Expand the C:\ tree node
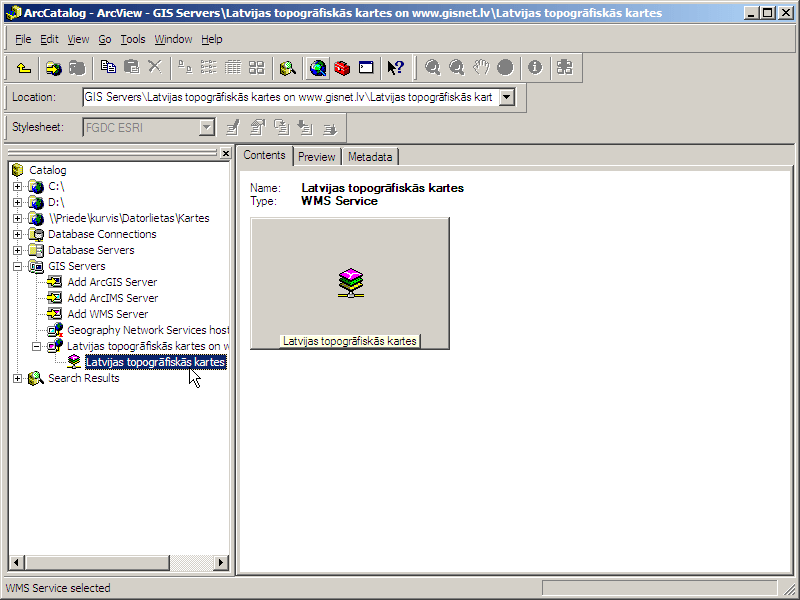The width and height of the screenshot is (800, 600). coord(17,187)
